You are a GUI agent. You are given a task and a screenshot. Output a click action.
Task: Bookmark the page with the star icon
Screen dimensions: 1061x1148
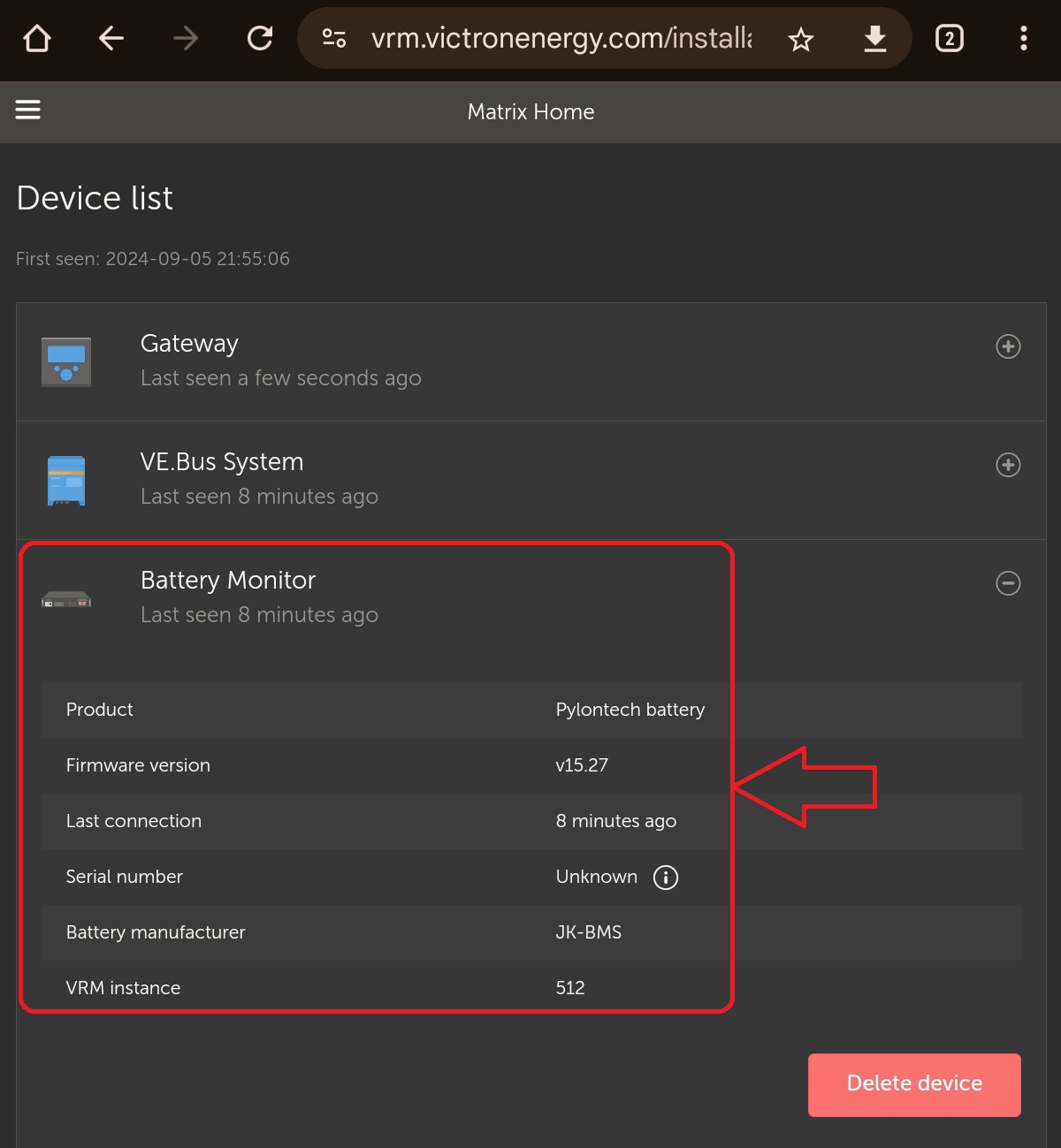coord(801,39)
